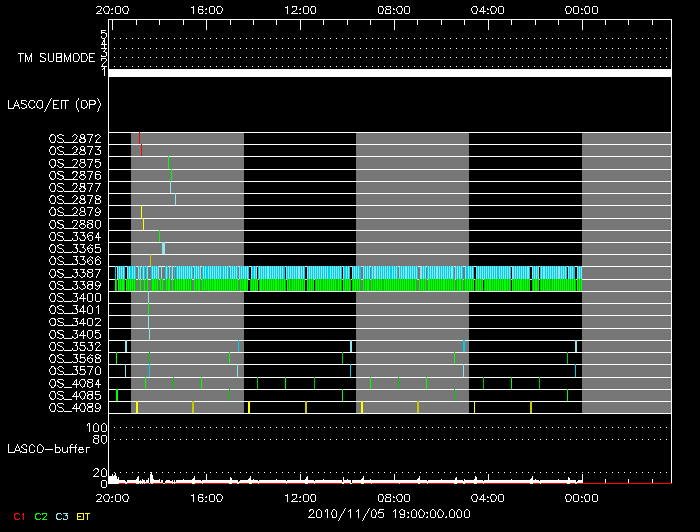Click the TM SUBMODE axis label
The height and width of the screenshot is (532, 700).
(56, 58)
